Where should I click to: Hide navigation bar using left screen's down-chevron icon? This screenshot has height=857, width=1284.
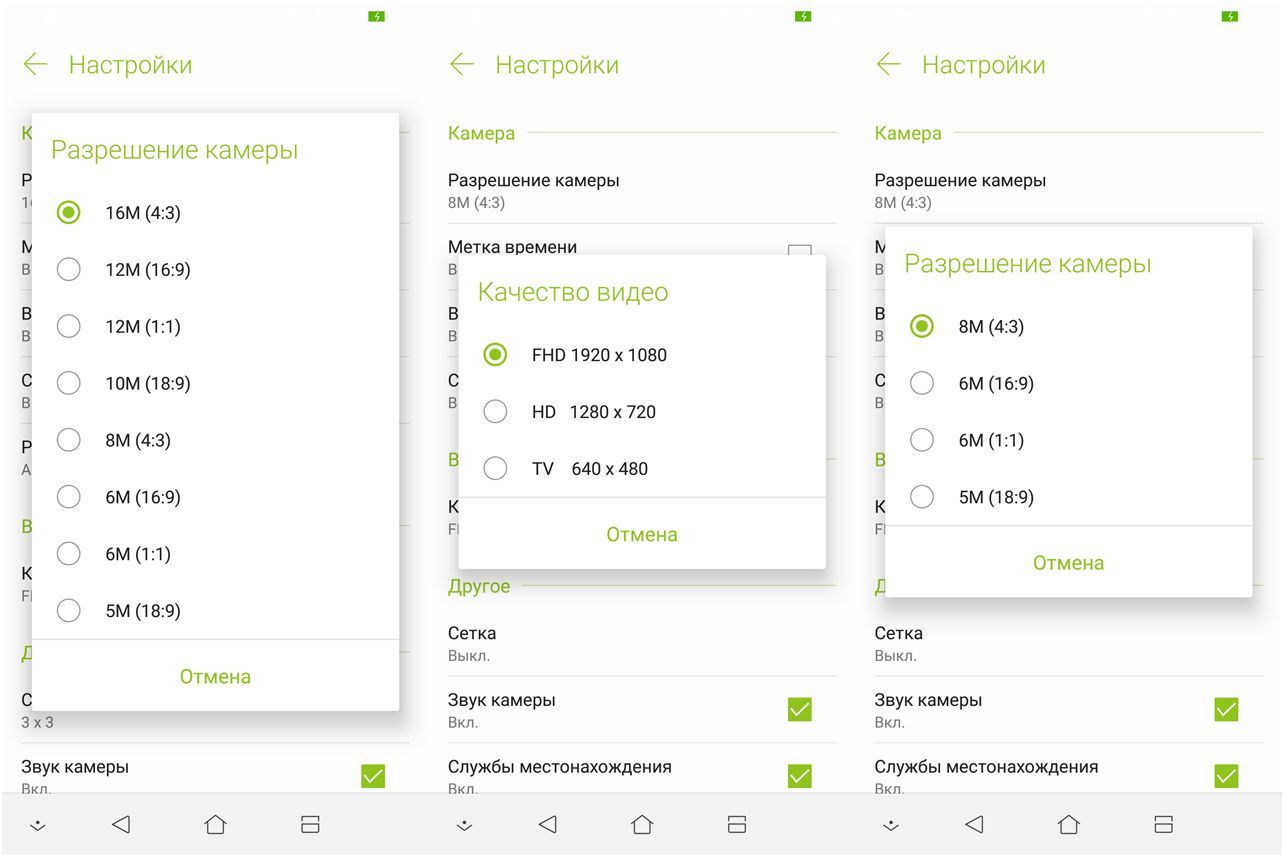(x=38, y=825)
